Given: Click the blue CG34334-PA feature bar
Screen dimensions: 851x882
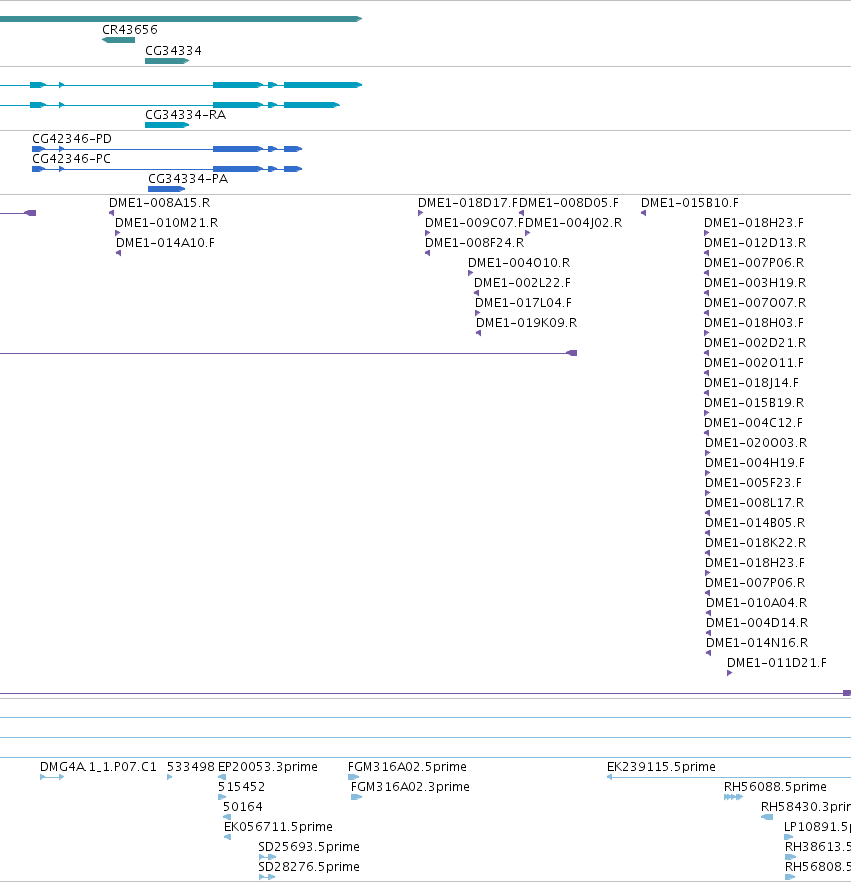Looking at the screenshot, I should [x=166, y=189].
